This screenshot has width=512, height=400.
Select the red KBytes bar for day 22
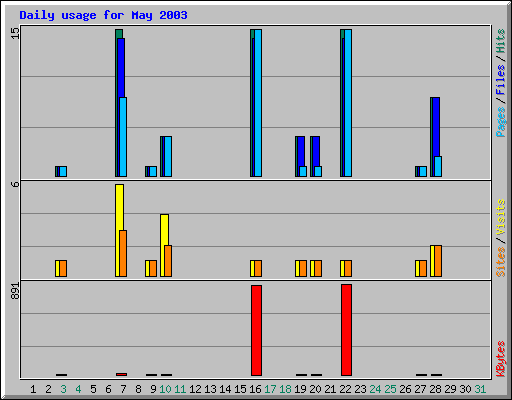(346, 330)
